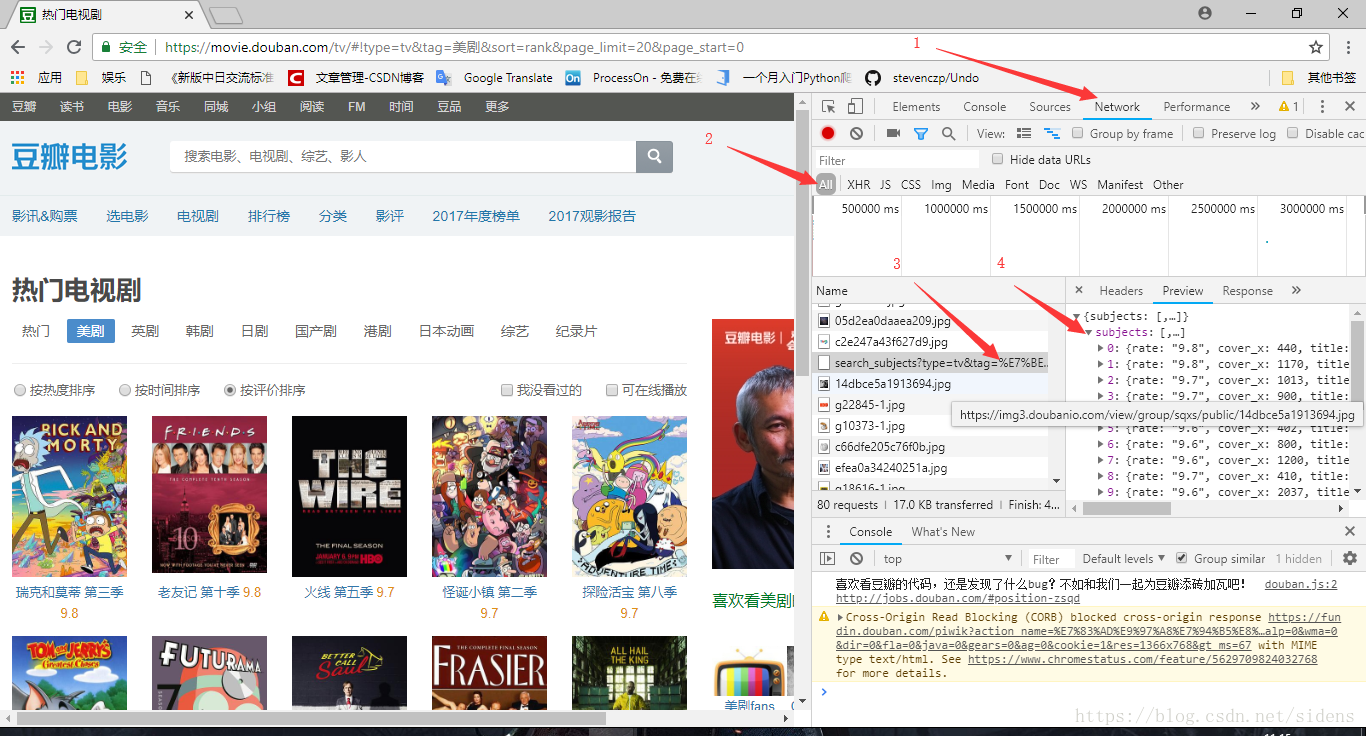Click Douban movie search box

tap(403, 156)
